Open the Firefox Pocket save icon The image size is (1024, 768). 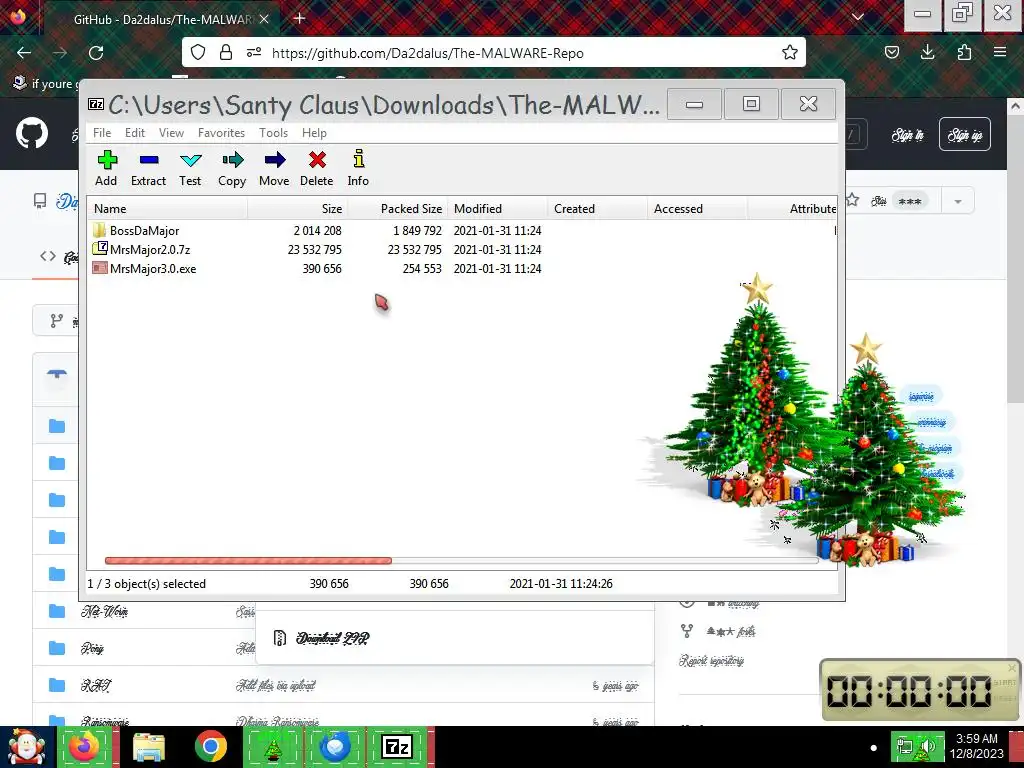[x=892, y=52]
